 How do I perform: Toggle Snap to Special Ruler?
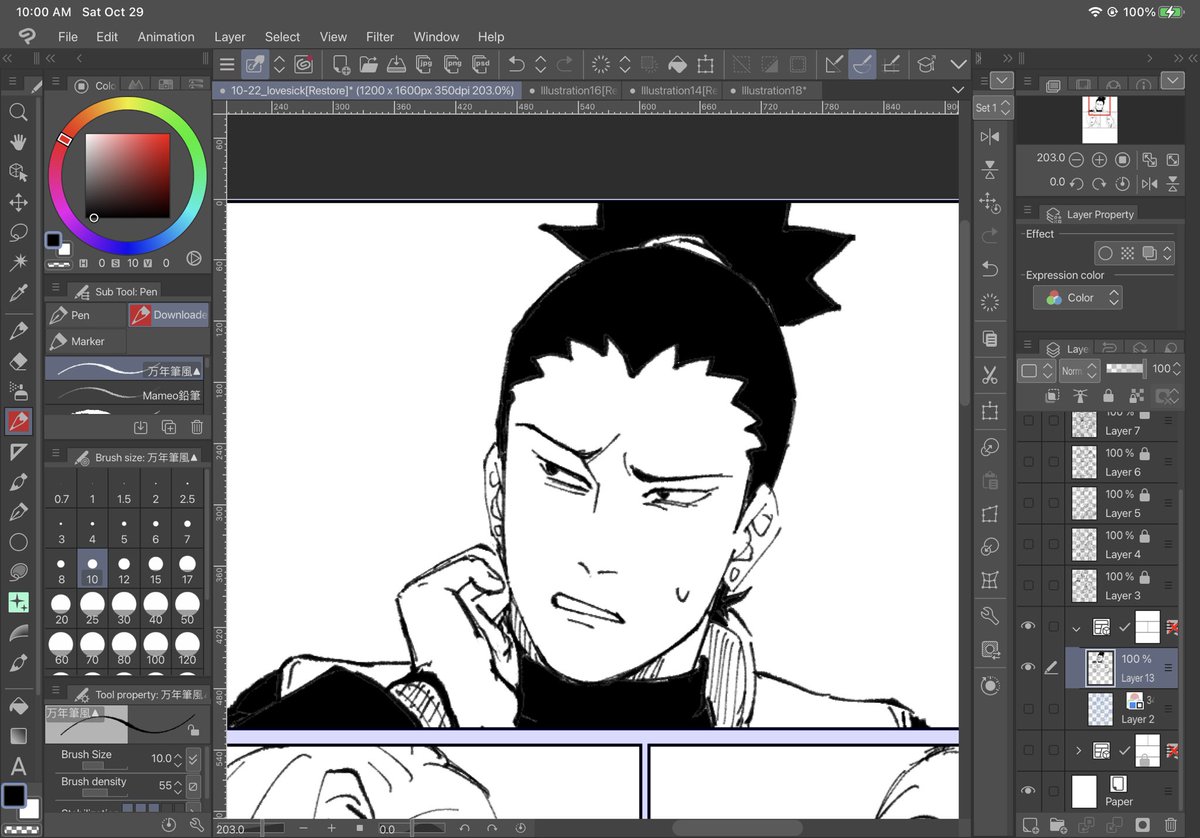click(863, 64)
